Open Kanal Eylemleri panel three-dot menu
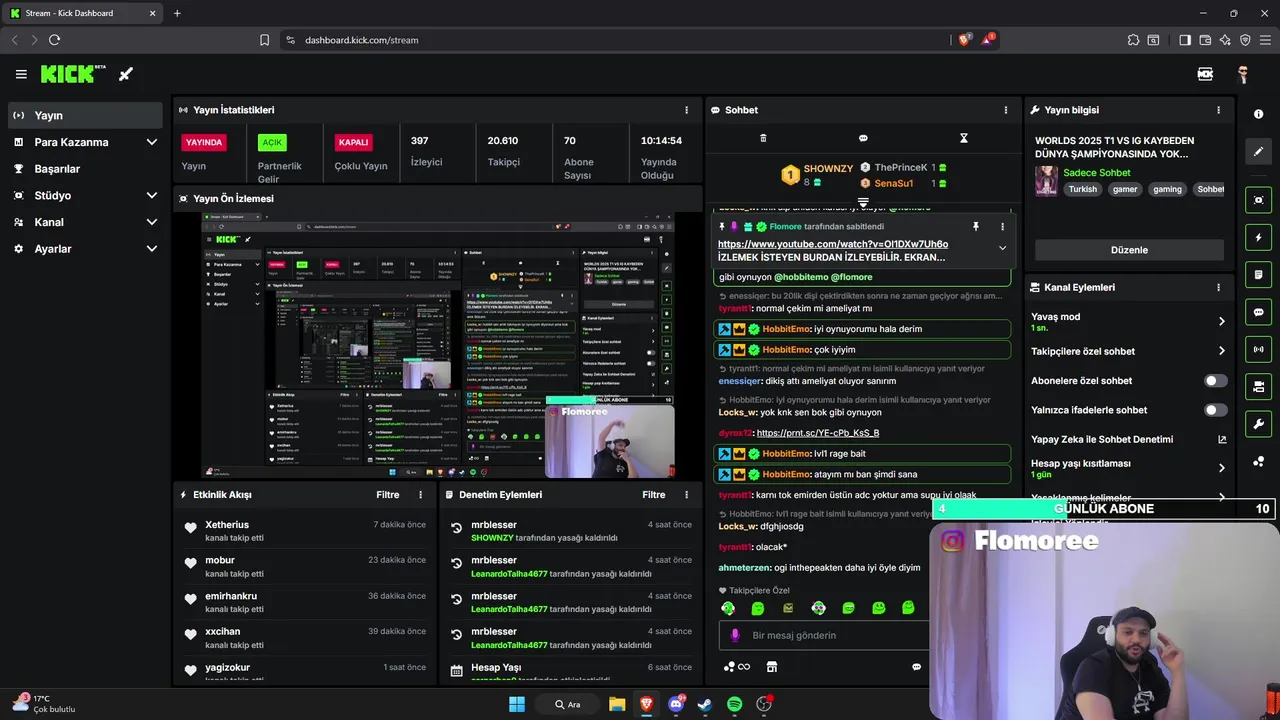1280x720 pixels. click(1218, 287)
